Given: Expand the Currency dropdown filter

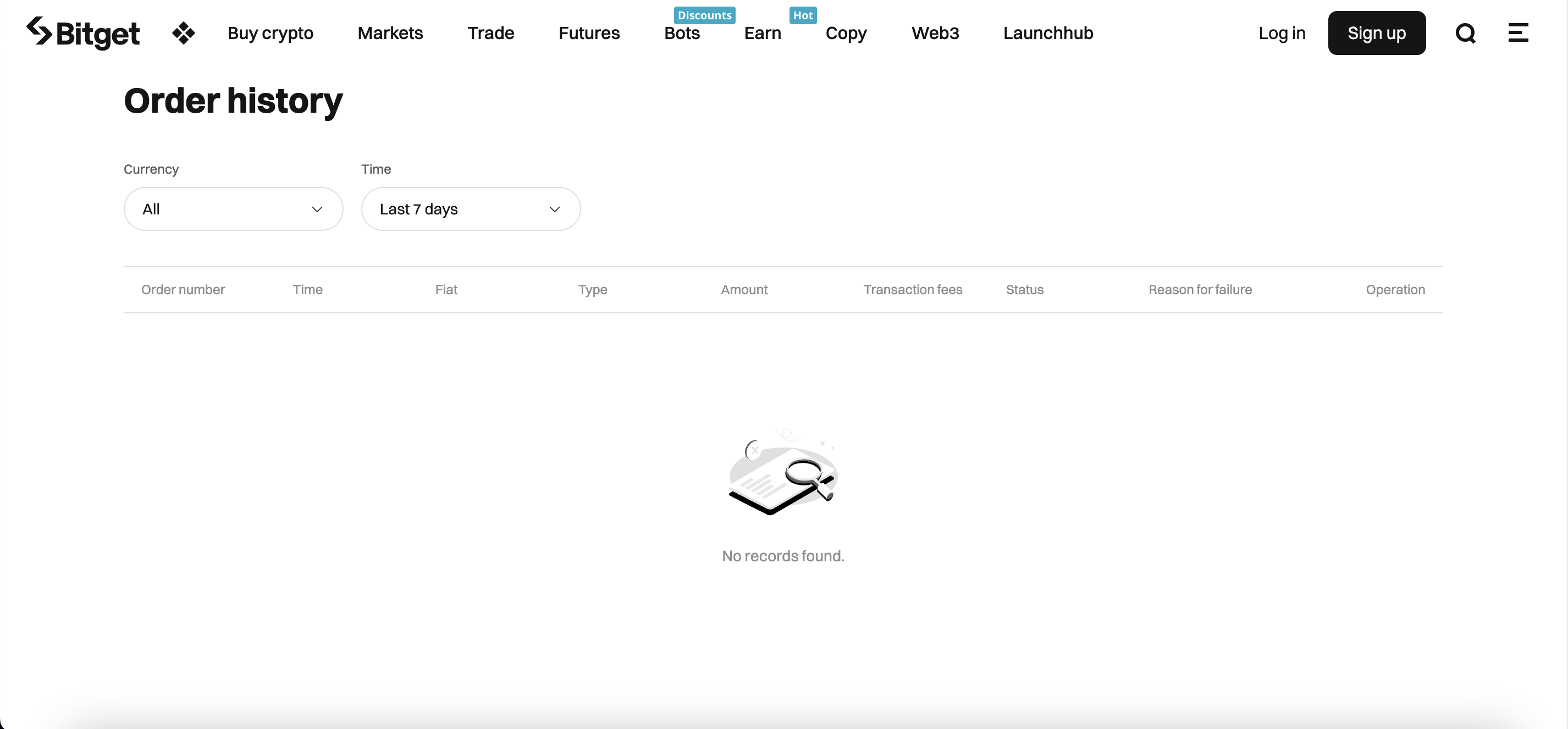Looking at the screenshot, I should pos(233,208).
